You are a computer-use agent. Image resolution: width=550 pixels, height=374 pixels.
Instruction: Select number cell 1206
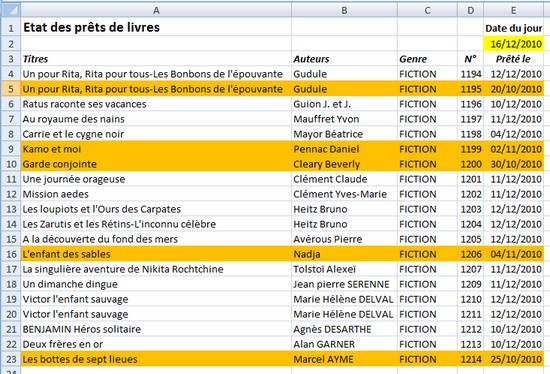point(470,254)
